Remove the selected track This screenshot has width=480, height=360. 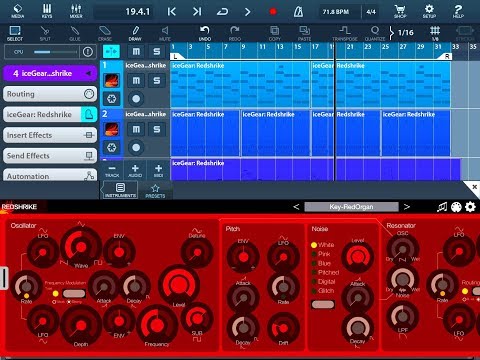[x=112, y=170]
